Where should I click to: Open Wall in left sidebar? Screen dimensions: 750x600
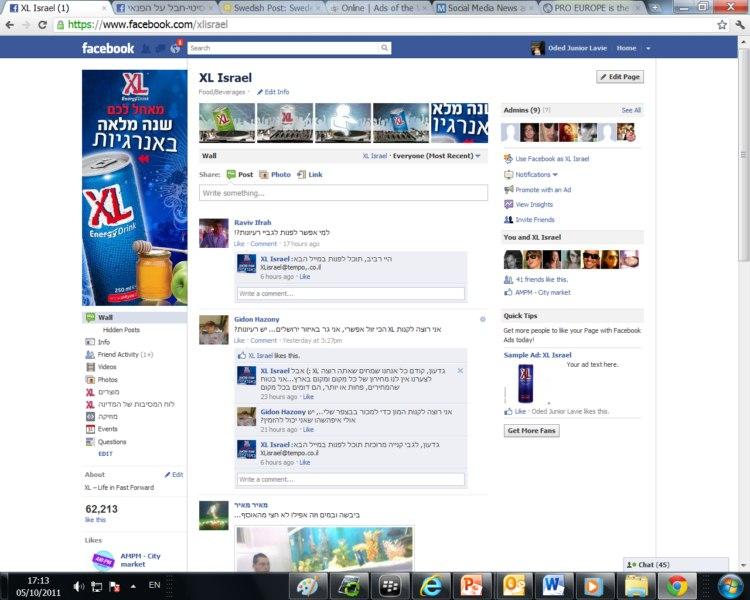[x=134, y=317]
